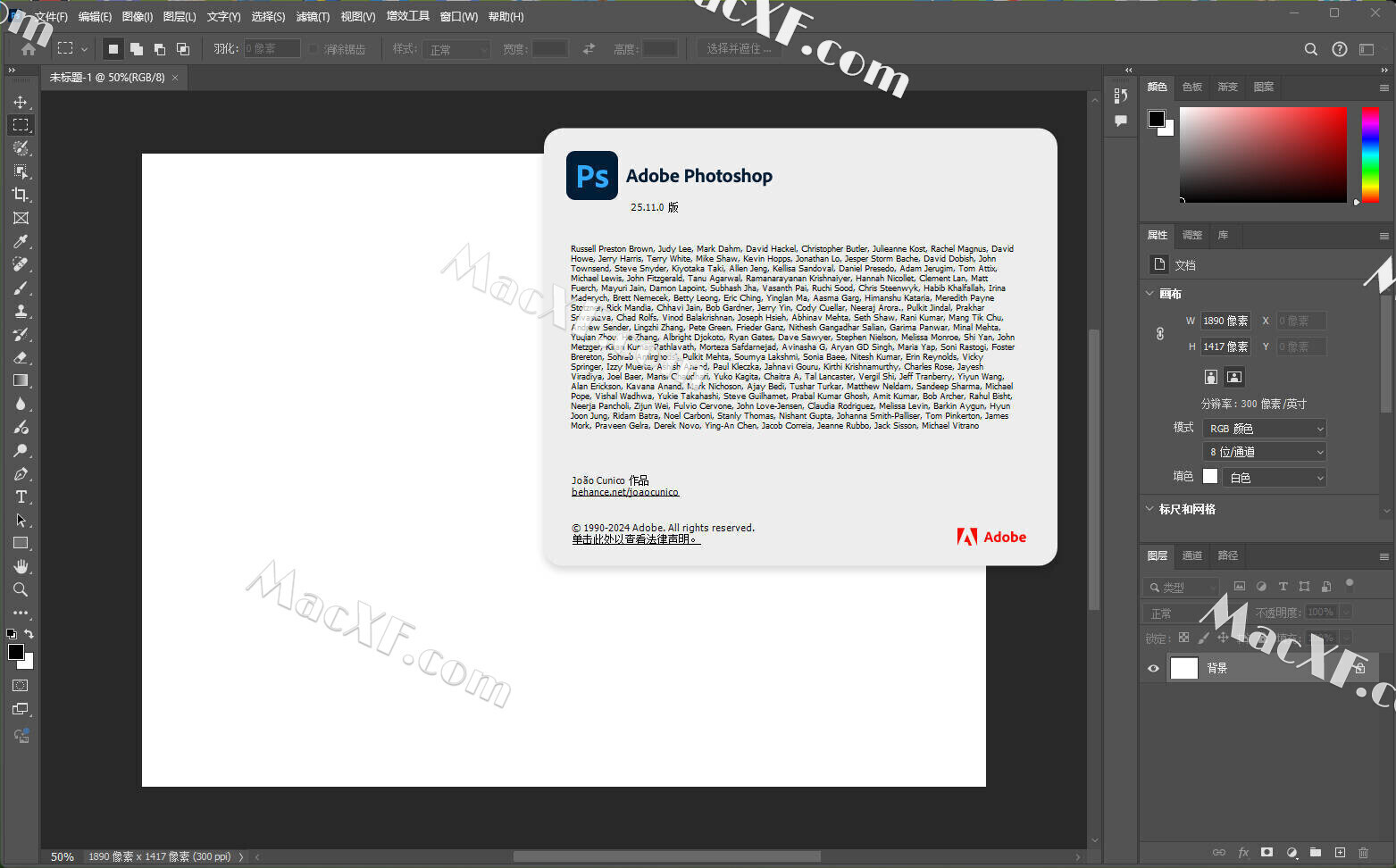The width and height of the screenshot is (1396, 868).
Task: Select the Gradient tool
Action: click(x=21, y=380)
